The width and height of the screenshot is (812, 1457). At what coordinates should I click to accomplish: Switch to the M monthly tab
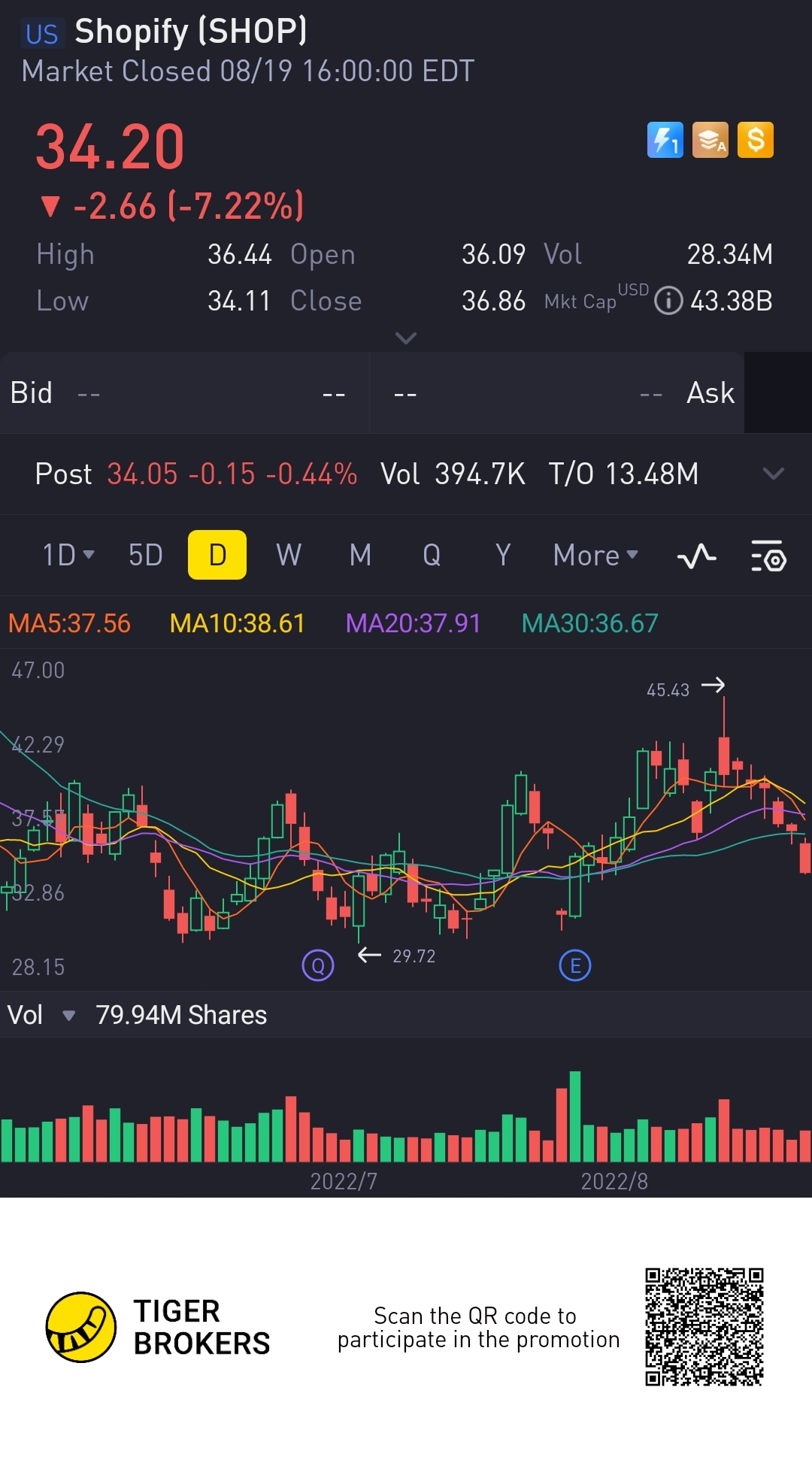point(361,556)
